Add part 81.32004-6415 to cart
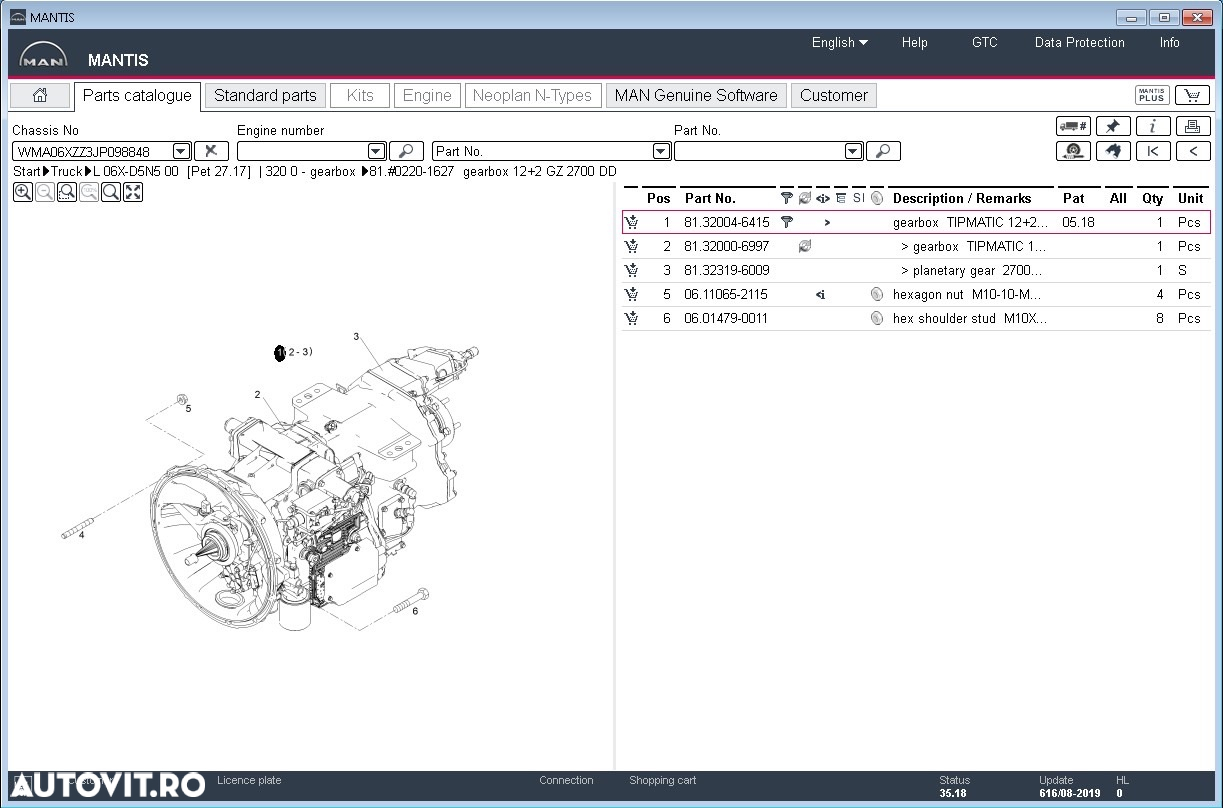Screen dimensions: 1223x808 [x=631, y=222]
